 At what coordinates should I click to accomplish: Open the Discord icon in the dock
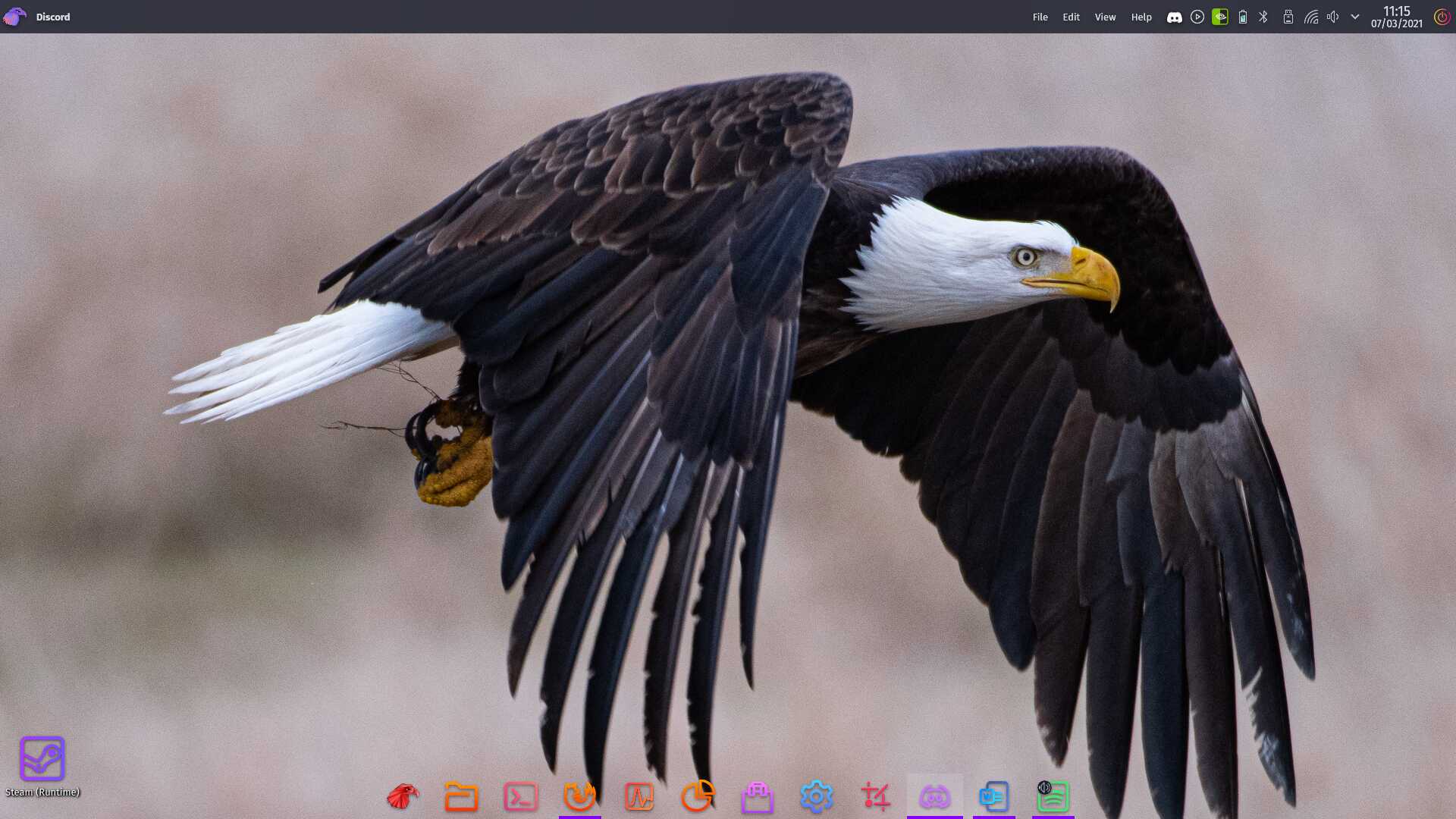pos(934,797)
